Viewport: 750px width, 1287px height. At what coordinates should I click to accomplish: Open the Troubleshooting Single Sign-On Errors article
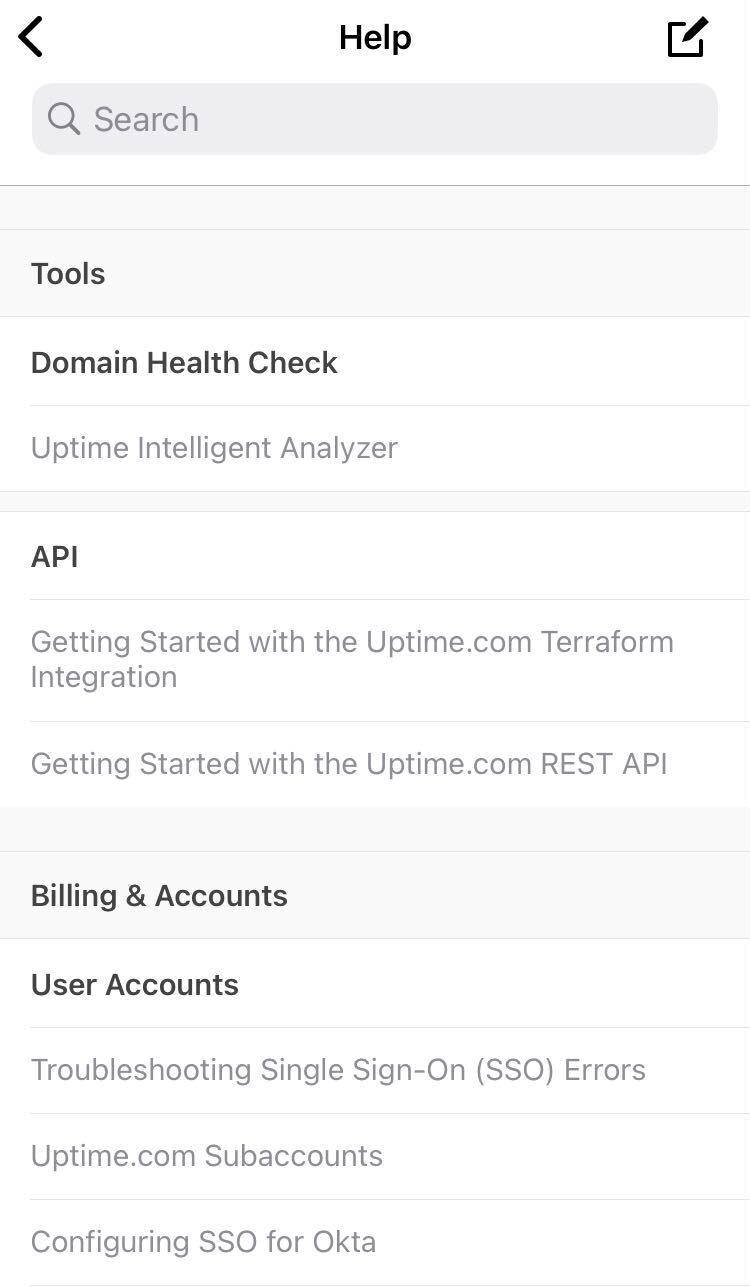[x=375, y=1070]
